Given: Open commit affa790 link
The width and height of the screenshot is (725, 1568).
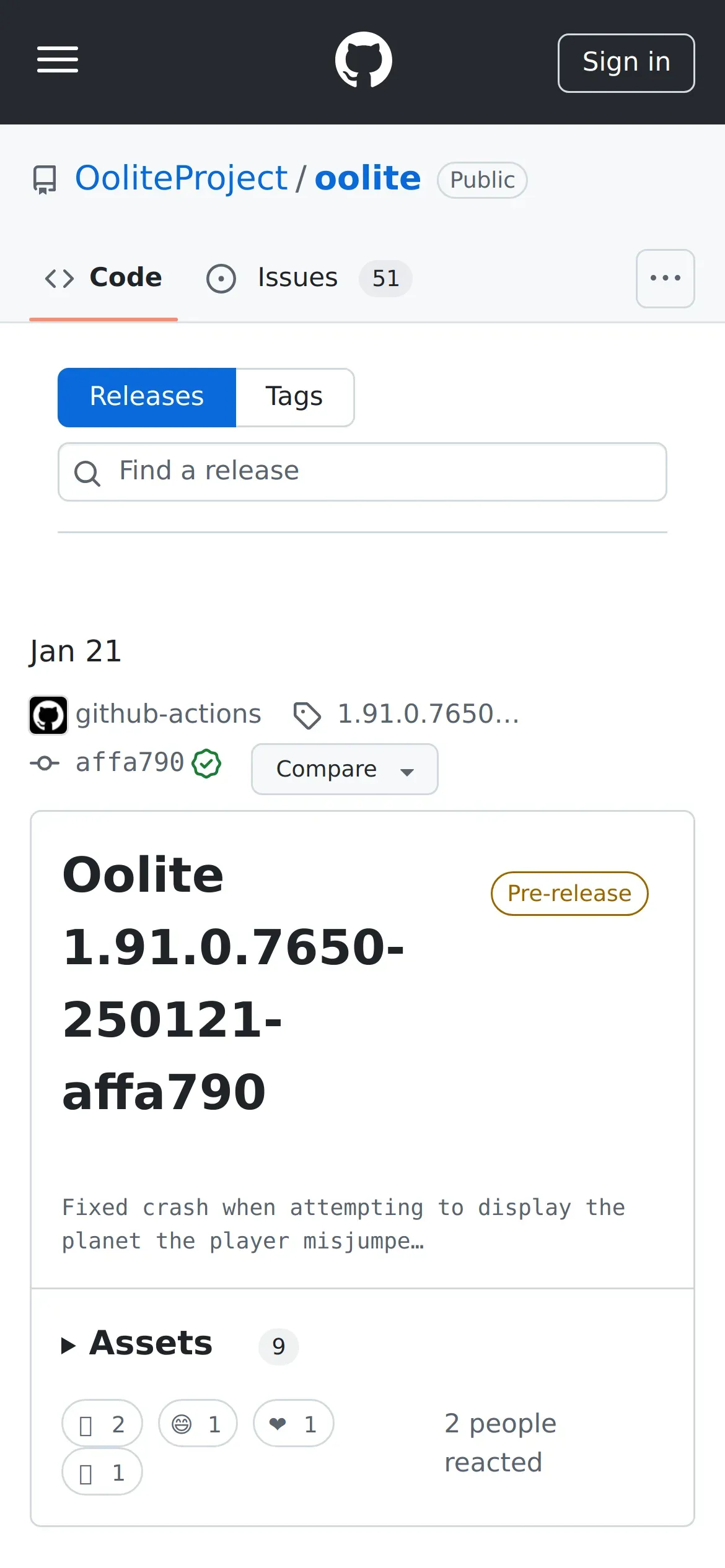Looking at the screenshot, I should tap(130, 763).
